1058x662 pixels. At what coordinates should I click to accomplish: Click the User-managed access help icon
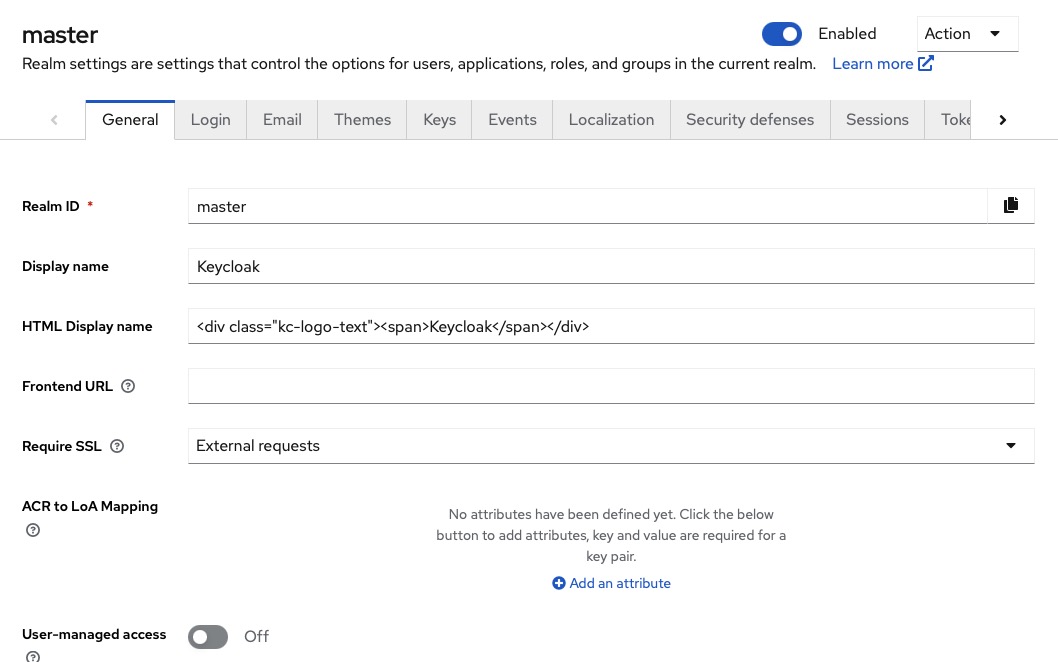pyautogui.click(x=33, y=657)
